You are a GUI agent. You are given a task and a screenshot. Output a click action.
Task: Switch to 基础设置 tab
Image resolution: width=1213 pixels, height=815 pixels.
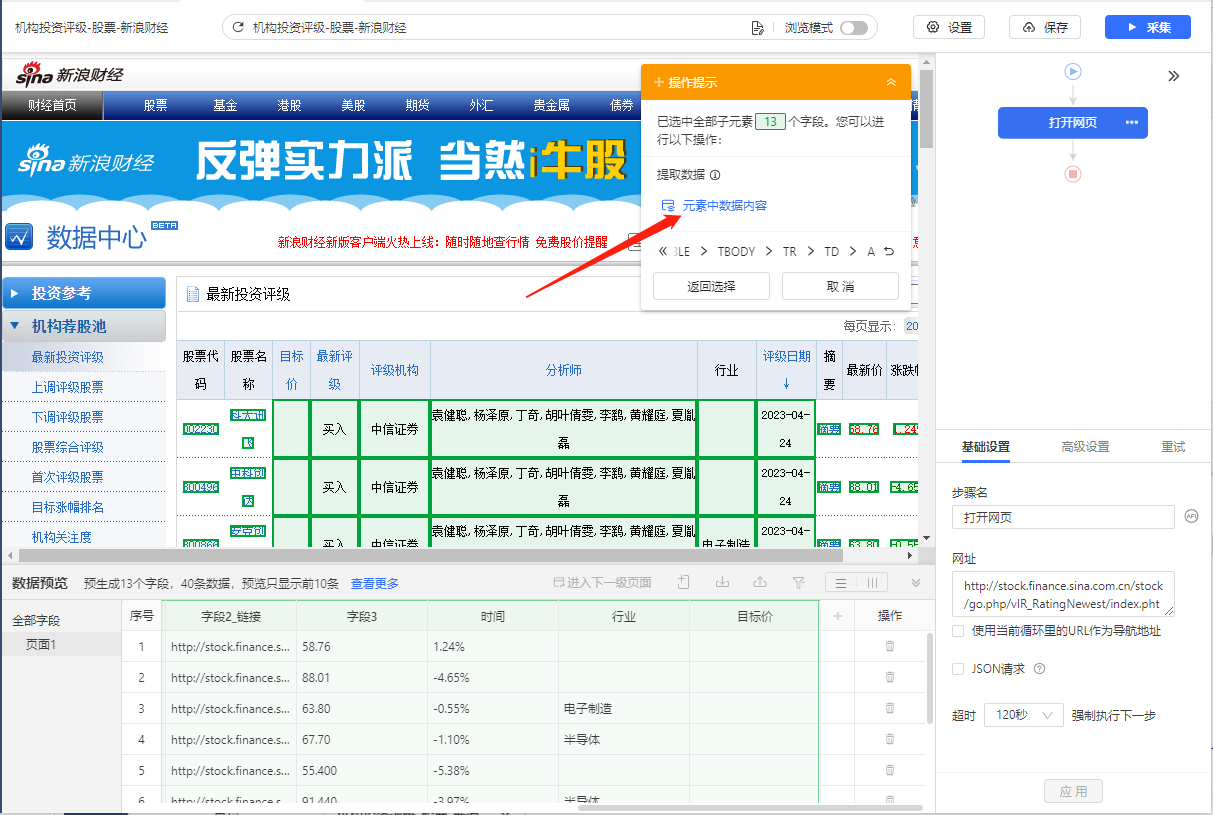point(985,447)
